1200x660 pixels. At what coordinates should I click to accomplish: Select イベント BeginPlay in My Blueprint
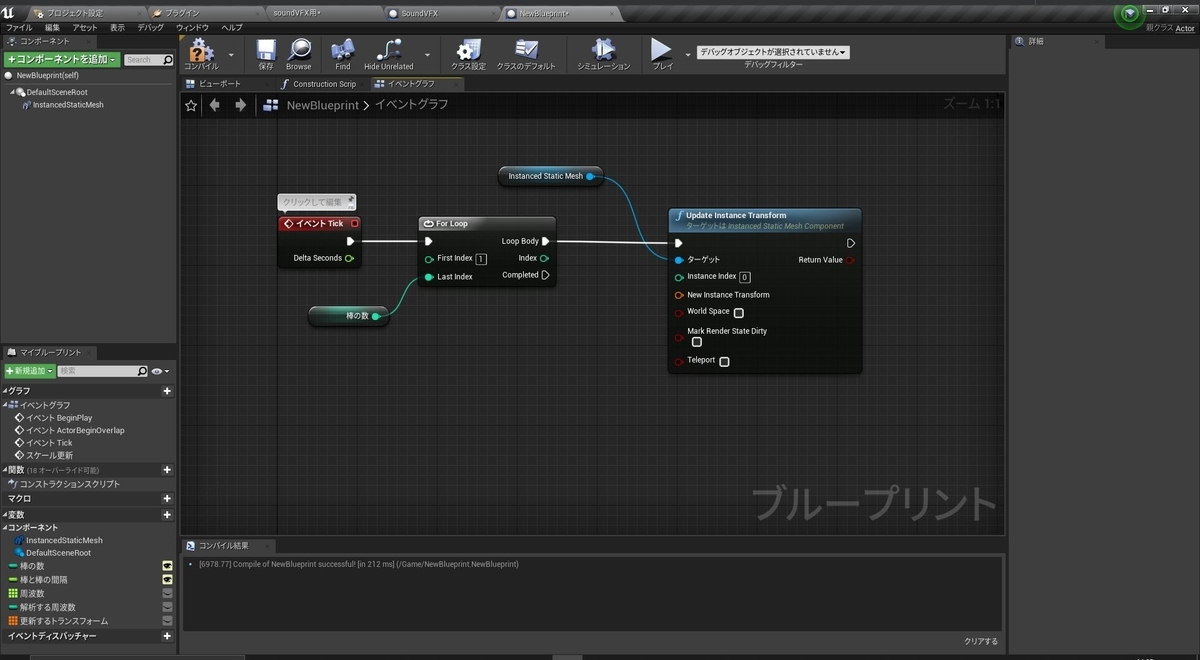[59, 418]
